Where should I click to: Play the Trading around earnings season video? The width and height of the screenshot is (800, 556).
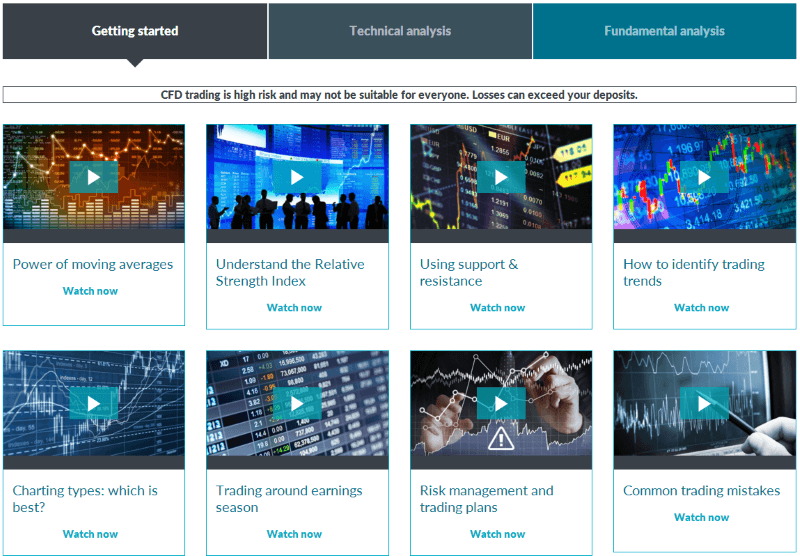pos(297,403)
